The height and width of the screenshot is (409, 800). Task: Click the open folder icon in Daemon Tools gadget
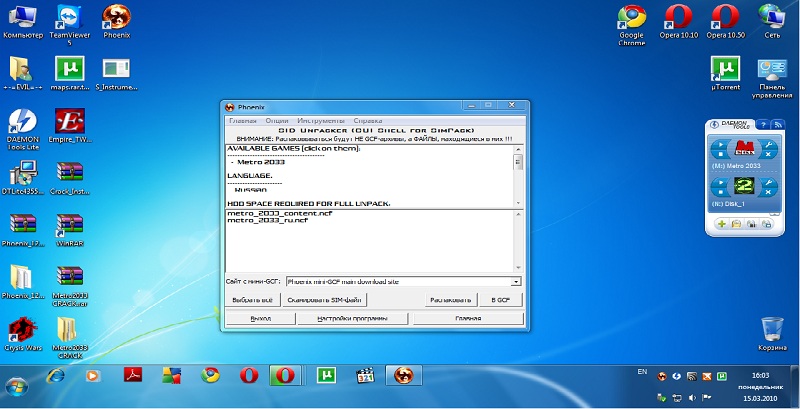pos(736,223)
